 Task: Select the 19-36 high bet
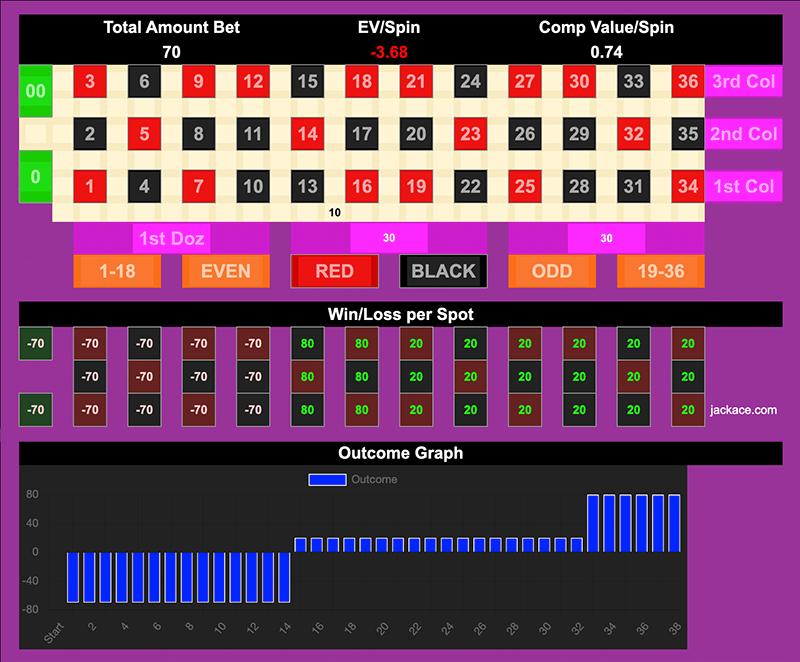(660, 271)
